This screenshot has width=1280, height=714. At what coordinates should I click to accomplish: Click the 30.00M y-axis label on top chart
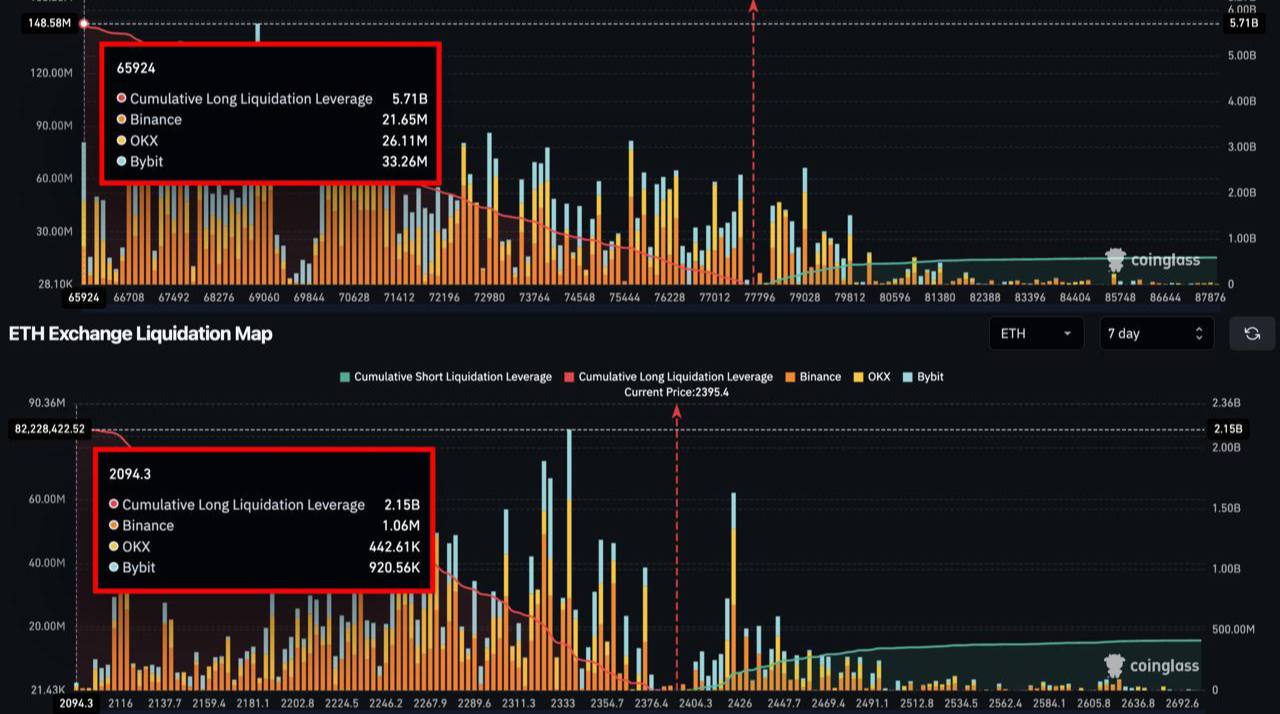pos(54,231)
